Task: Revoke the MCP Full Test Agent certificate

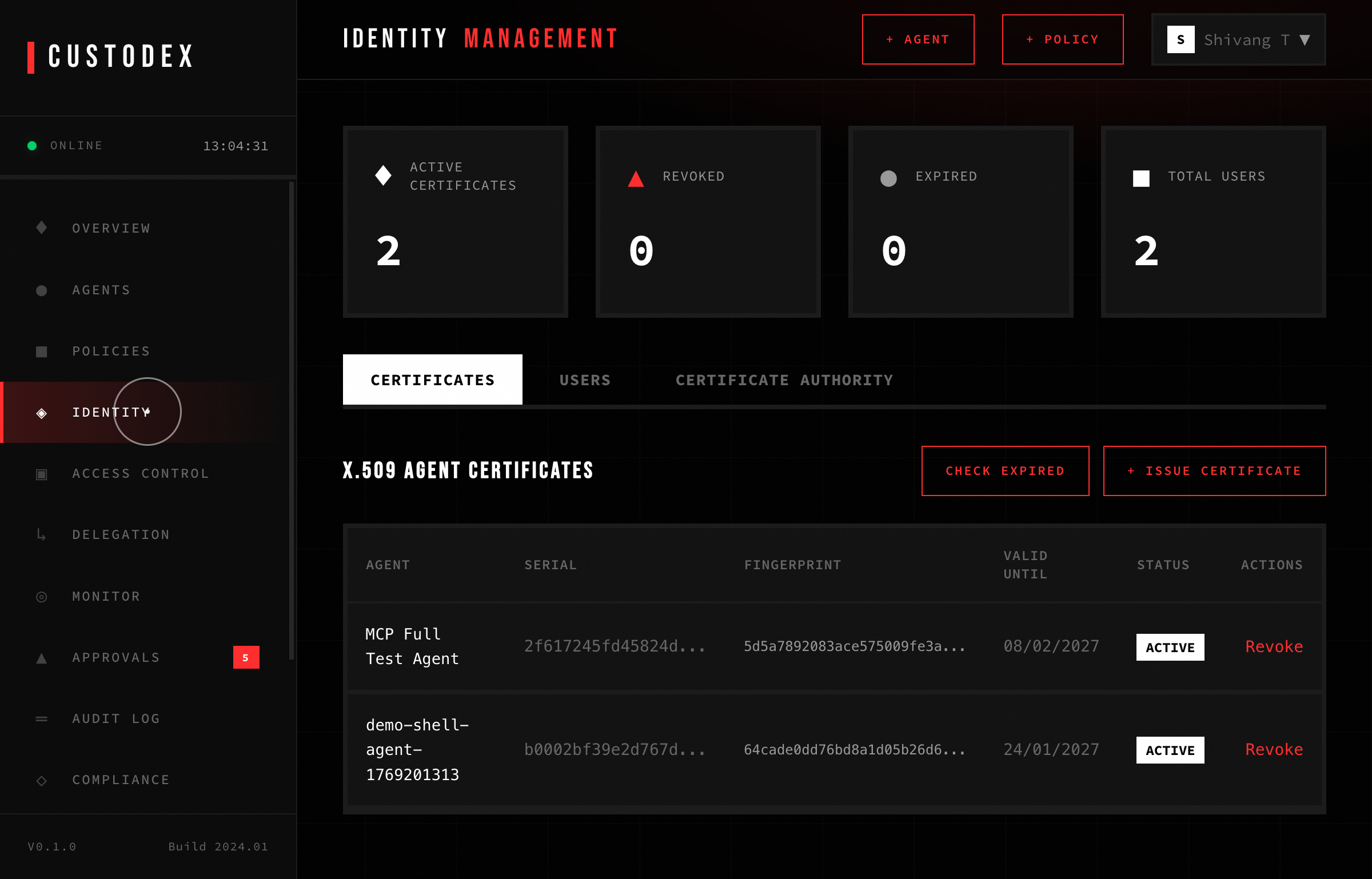Action: pos(1274,646)
